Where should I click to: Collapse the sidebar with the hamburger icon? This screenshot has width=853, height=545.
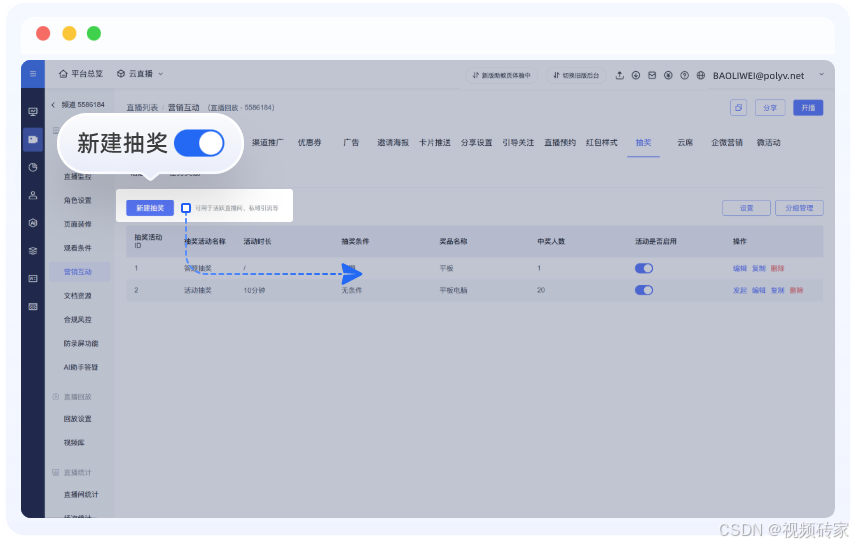coord(33,74)
